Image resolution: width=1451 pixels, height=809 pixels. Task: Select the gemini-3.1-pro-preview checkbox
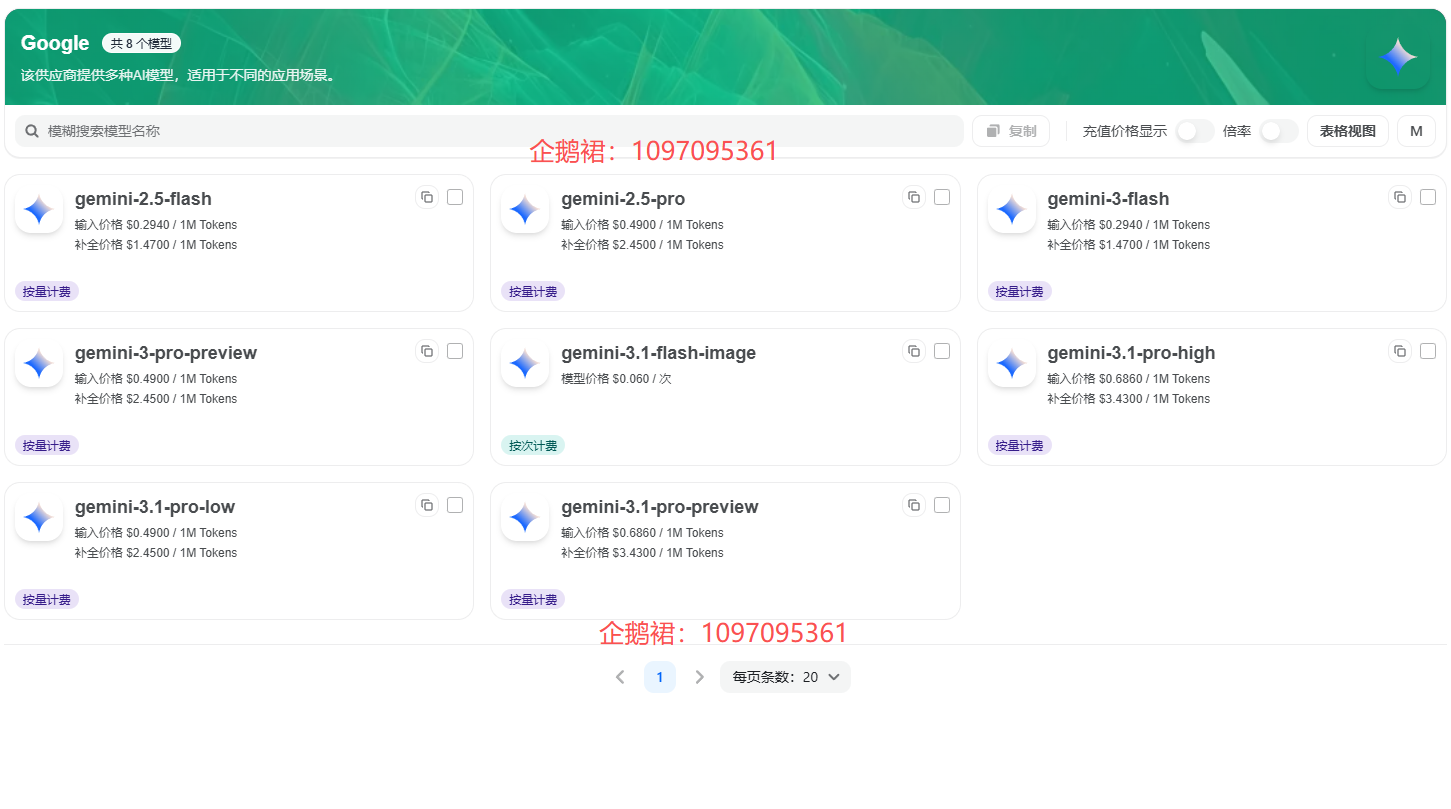[942, 505]
